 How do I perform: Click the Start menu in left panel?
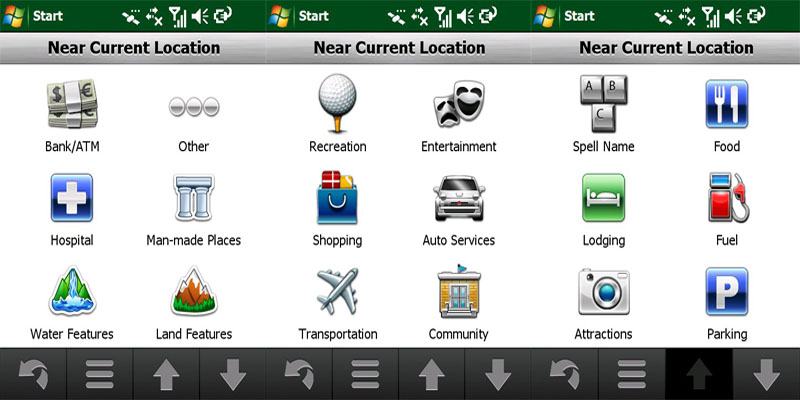tap(33, 16)
